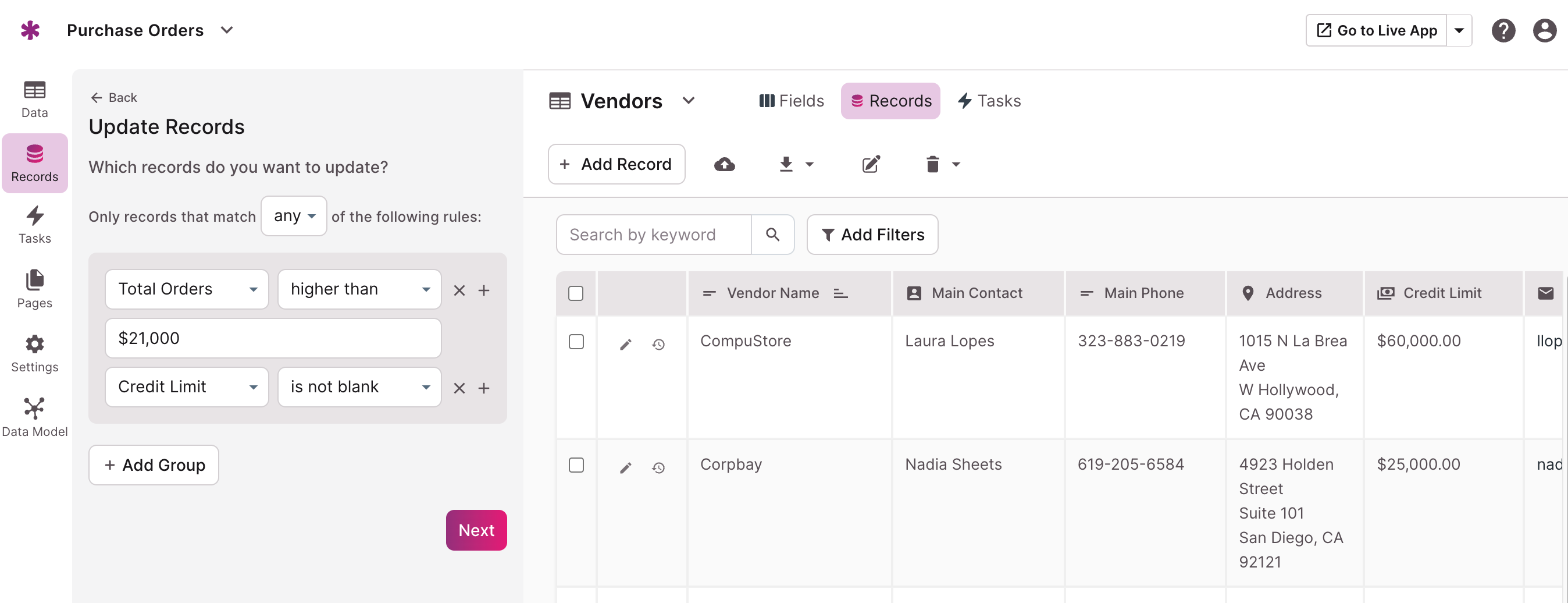Open the user account profile icon
Image resolution: width=1568 pixels, height=603 pixels.
[x=1544, y=30]
